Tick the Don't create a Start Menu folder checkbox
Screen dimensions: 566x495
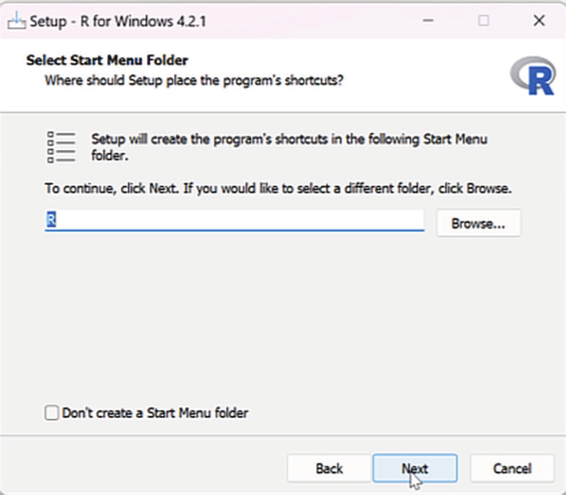[52, 413]
